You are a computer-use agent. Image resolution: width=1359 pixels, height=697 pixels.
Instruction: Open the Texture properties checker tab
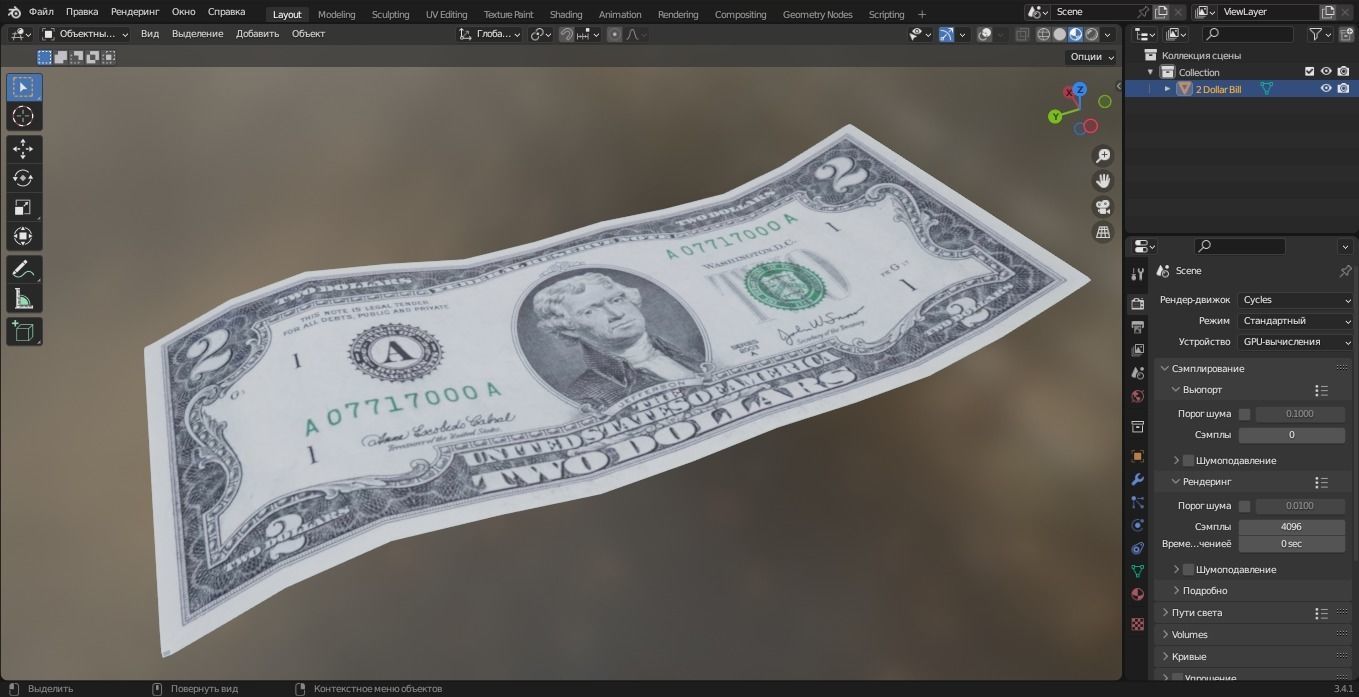1137,624
